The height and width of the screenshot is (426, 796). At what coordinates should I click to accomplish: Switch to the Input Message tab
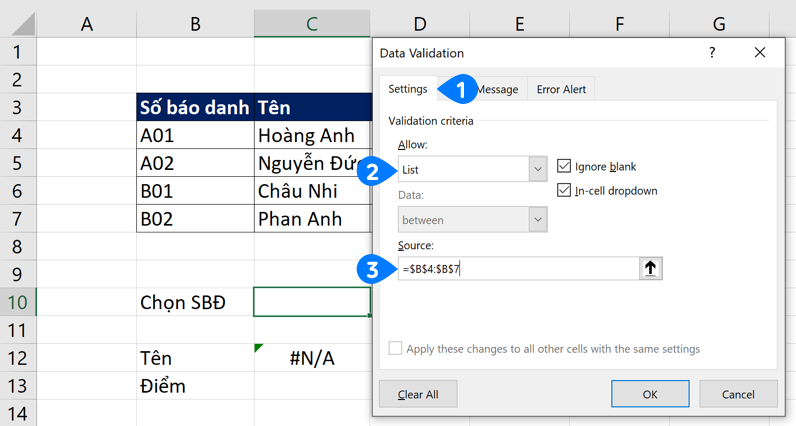[498, 89]
